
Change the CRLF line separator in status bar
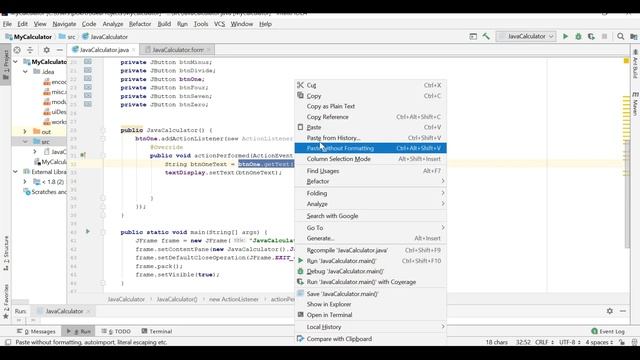click(544, 342)
